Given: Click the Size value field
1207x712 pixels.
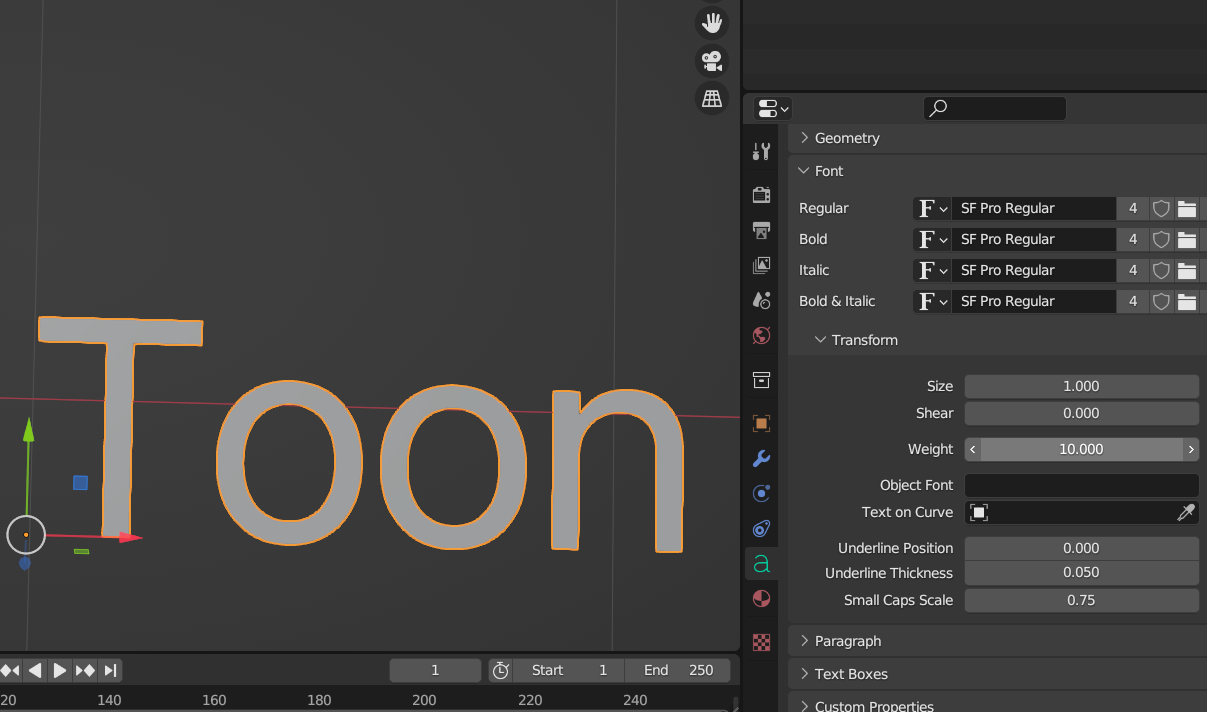Looking at the screenshot, I should [x=1081, y=386].
